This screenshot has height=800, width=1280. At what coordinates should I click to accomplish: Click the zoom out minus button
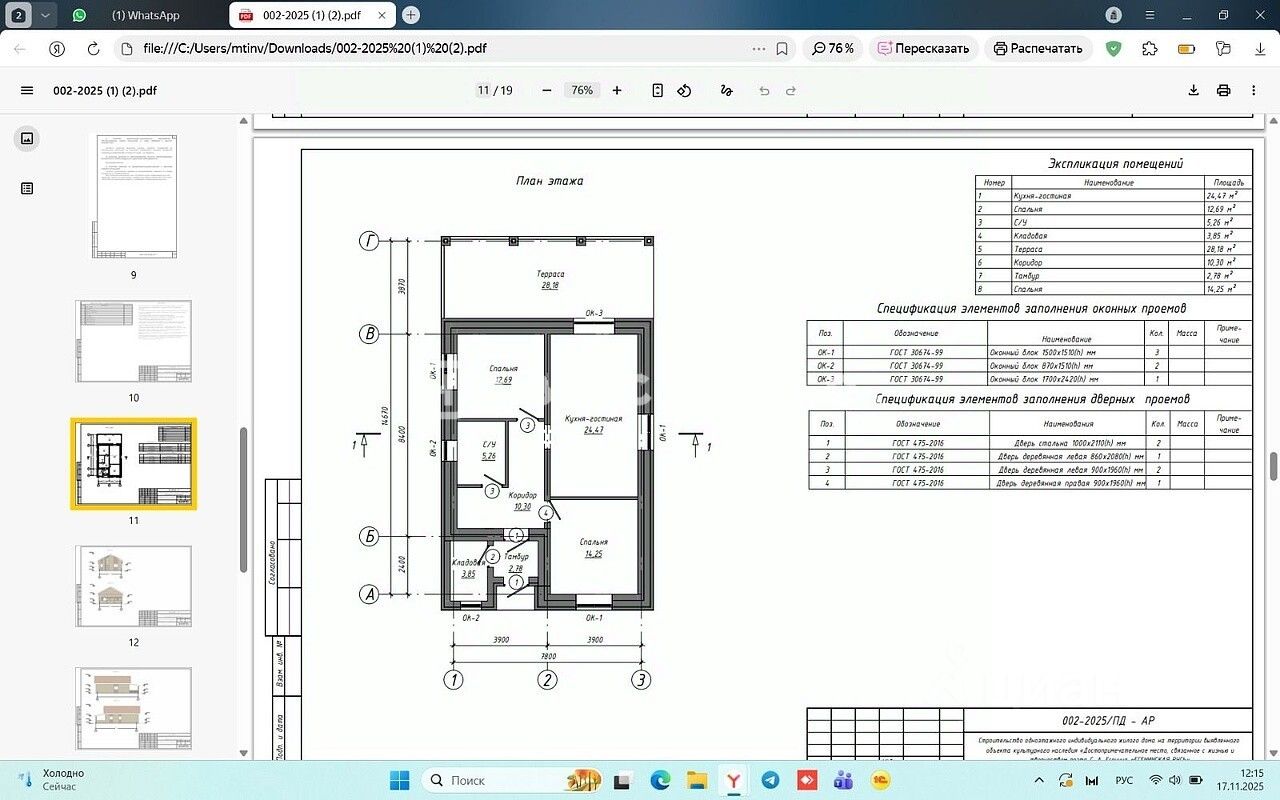click(x=547, y=90)
